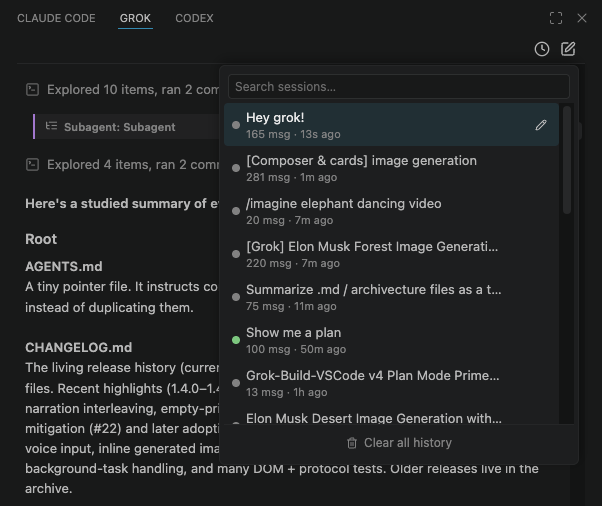Switch to the CLAUDE CODE tab
Viewport: 602px width, 506px height.
click(x=56, y=18)
